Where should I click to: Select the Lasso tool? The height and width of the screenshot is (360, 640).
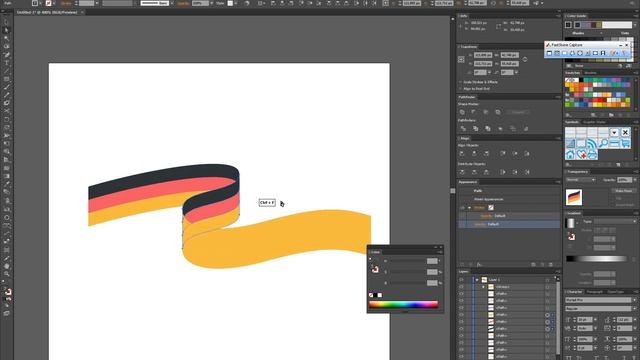(7, 47)
